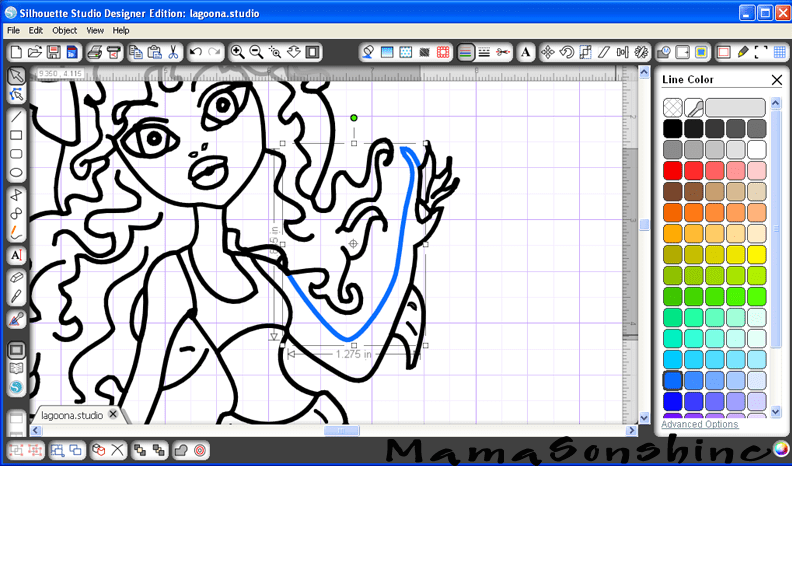The image size is (792, 576).
Task: Select the Text tool in left toolbar
Action: [16, 255]
